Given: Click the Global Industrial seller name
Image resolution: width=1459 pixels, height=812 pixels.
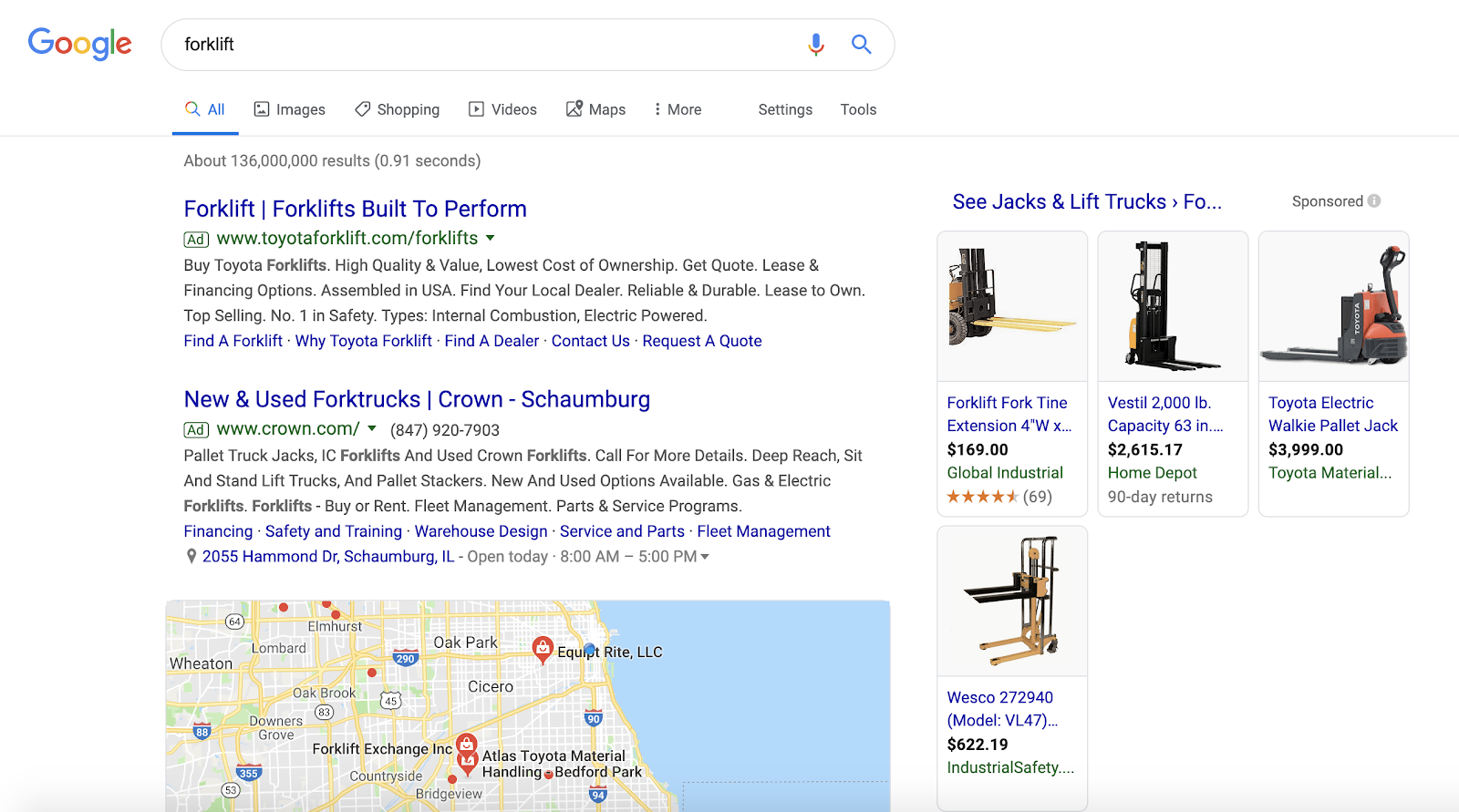Looking at the screenshot, I should click(x=1005, y=473).
